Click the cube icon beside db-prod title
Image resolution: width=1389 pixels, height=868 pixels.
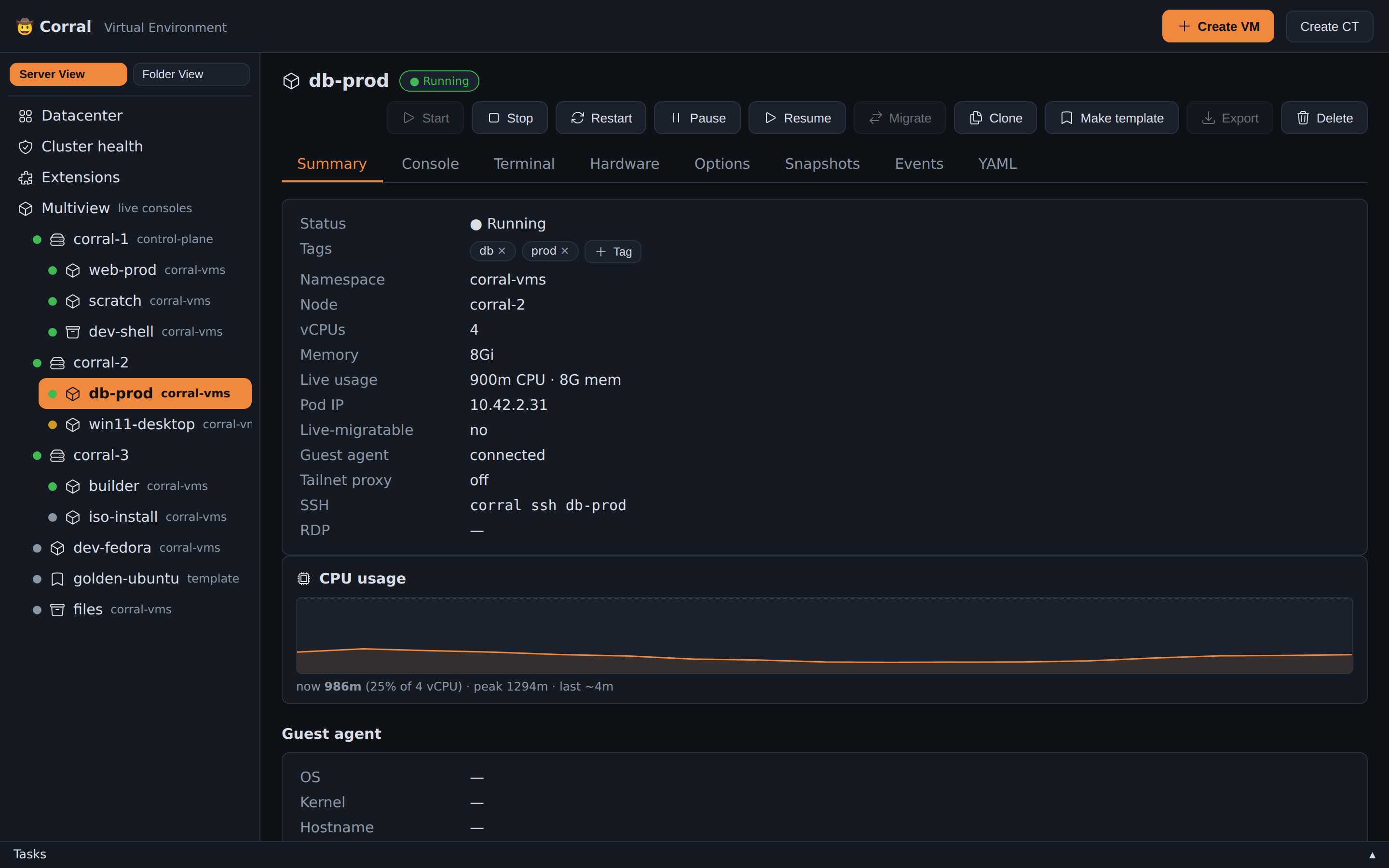coord(292,81)
